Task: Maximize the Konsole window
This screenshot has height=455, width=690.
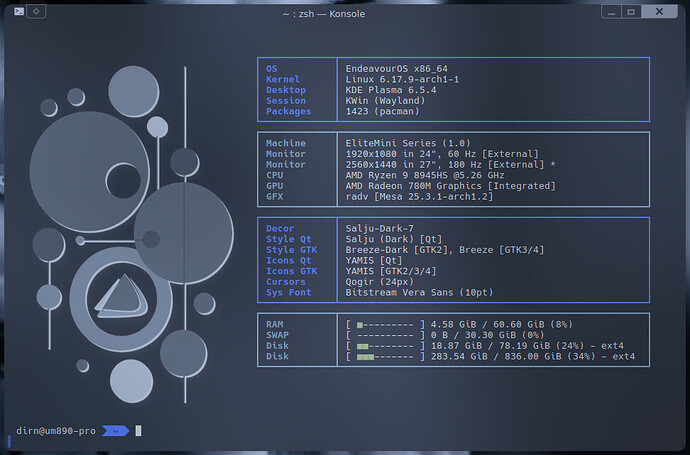Action: (632, 11)
